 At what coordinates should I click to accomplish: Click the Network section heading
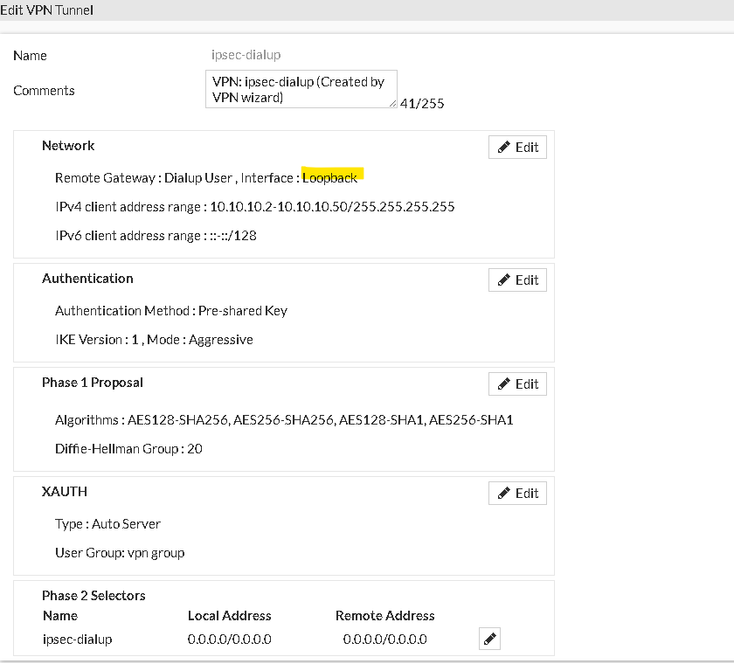point(68,145)
